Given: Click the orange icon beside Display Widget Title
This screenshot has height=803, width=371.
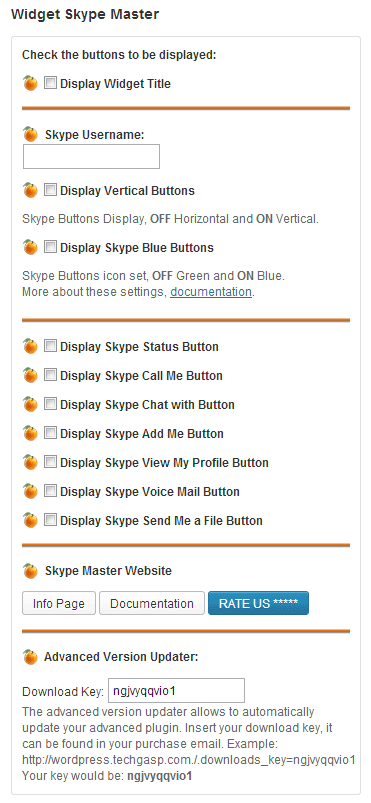Looking at the screenshot, I should point(31,83).
